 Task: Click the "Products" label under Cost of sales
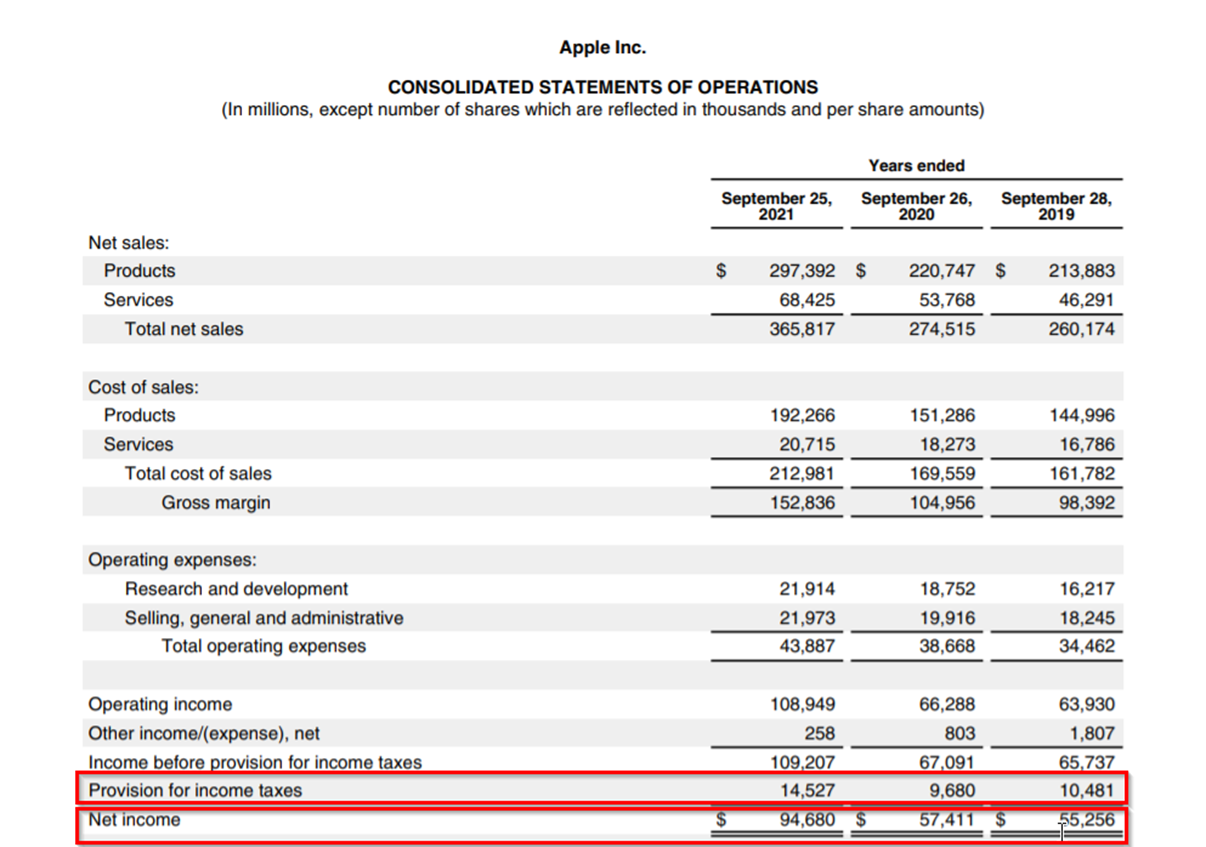(x=139, y=416)
